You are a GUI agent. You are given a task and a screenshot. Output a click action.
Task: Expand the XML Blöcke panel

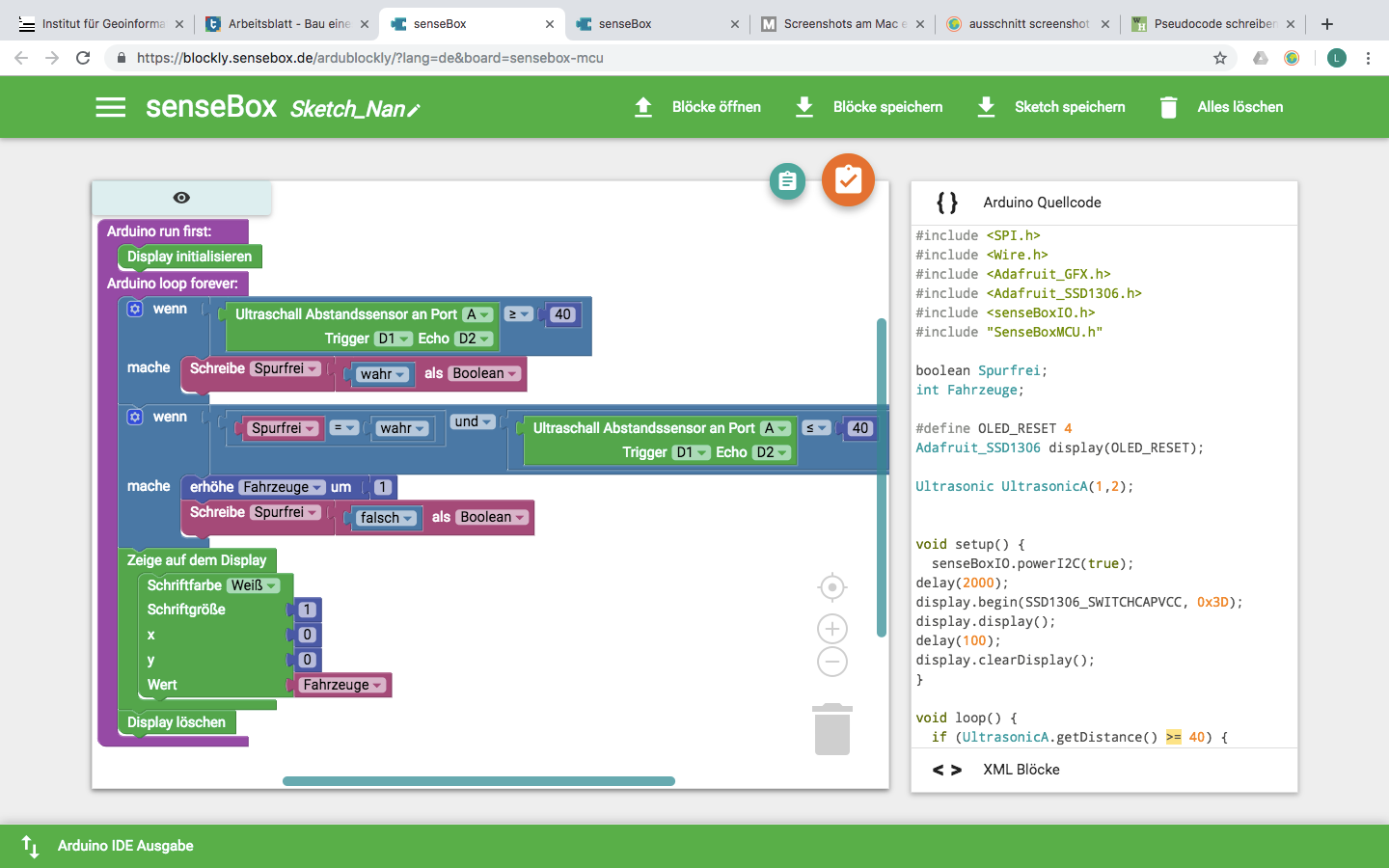tap(1104, 770)
